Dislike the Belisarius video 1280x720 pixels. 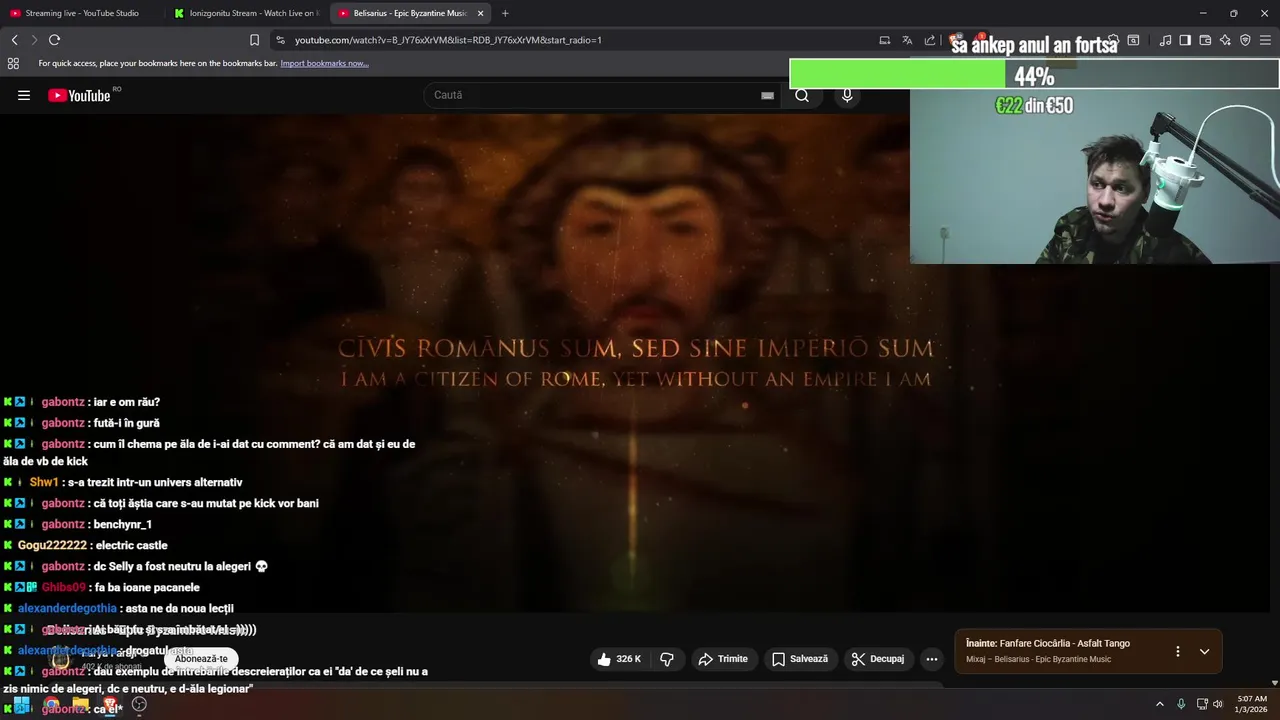point(667,659)
